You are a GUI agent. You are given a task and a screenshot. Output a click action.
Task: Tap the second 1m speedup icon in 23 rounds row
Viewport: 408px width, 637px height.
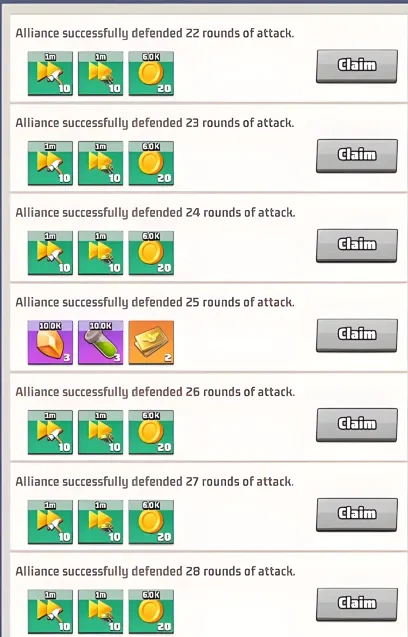[x=101, y=163]
